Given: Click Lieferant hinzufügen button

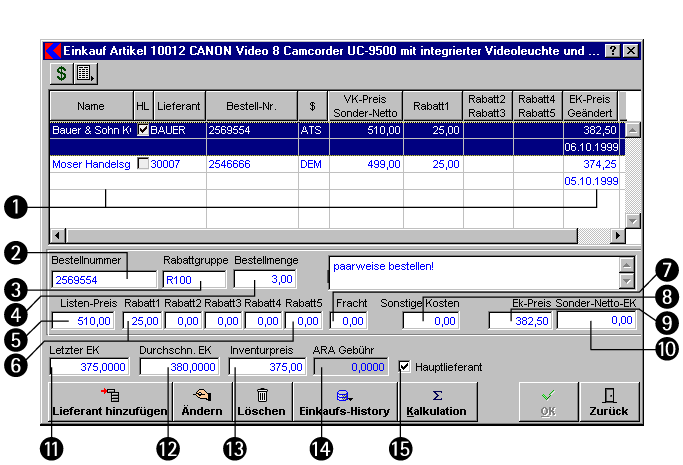Looking at the screenshot, I should pos(110,402).
